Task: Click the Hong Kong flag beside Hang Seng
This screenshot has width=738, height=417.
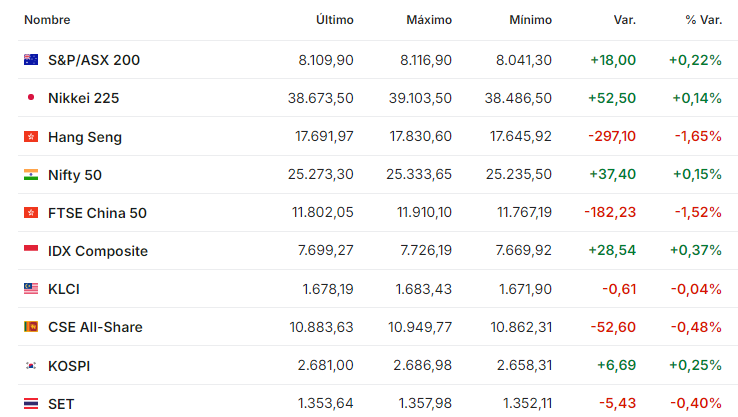Action: (31, 136)
